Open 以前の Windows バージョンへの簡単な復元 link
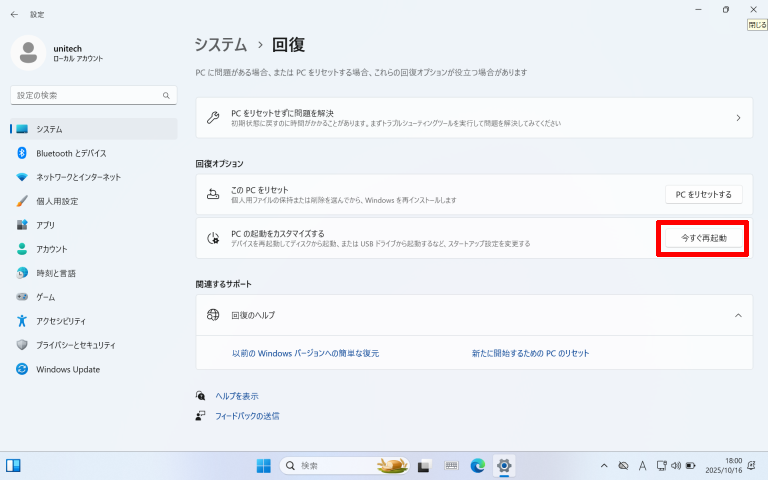This screenshot has height=480, width=768. point(305,353)
